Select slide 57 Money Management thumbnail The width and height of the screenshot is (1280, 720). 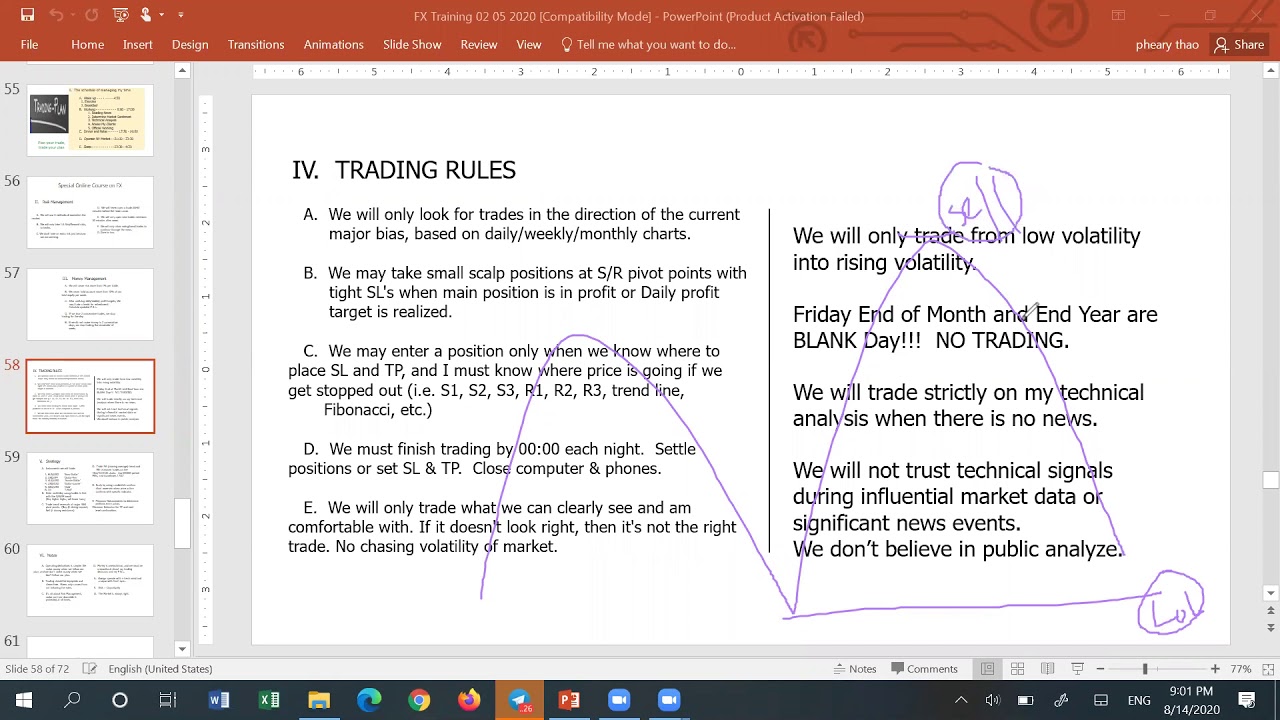click(x=90, y=304)
